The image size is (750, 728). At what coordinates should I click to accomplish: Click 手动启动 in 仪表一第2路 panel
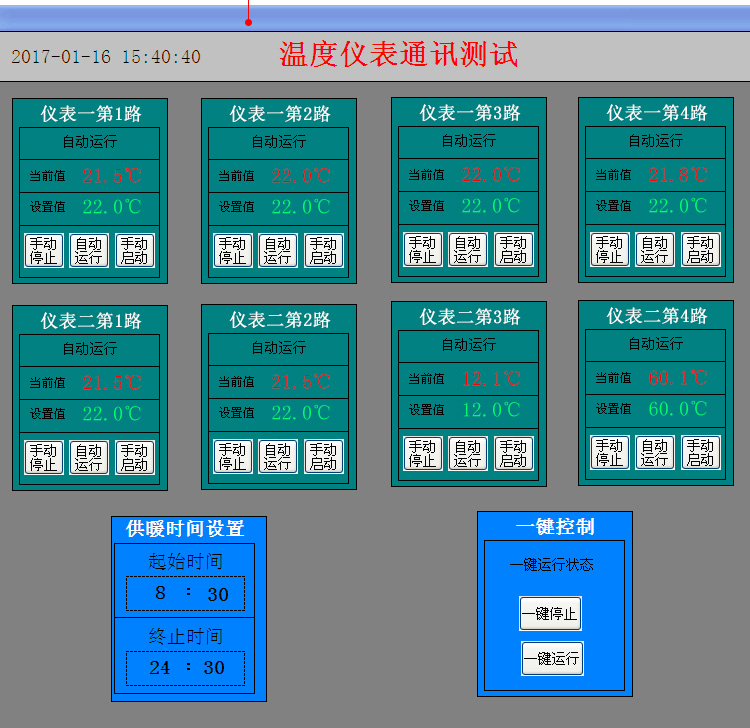[x=324, y=251]
